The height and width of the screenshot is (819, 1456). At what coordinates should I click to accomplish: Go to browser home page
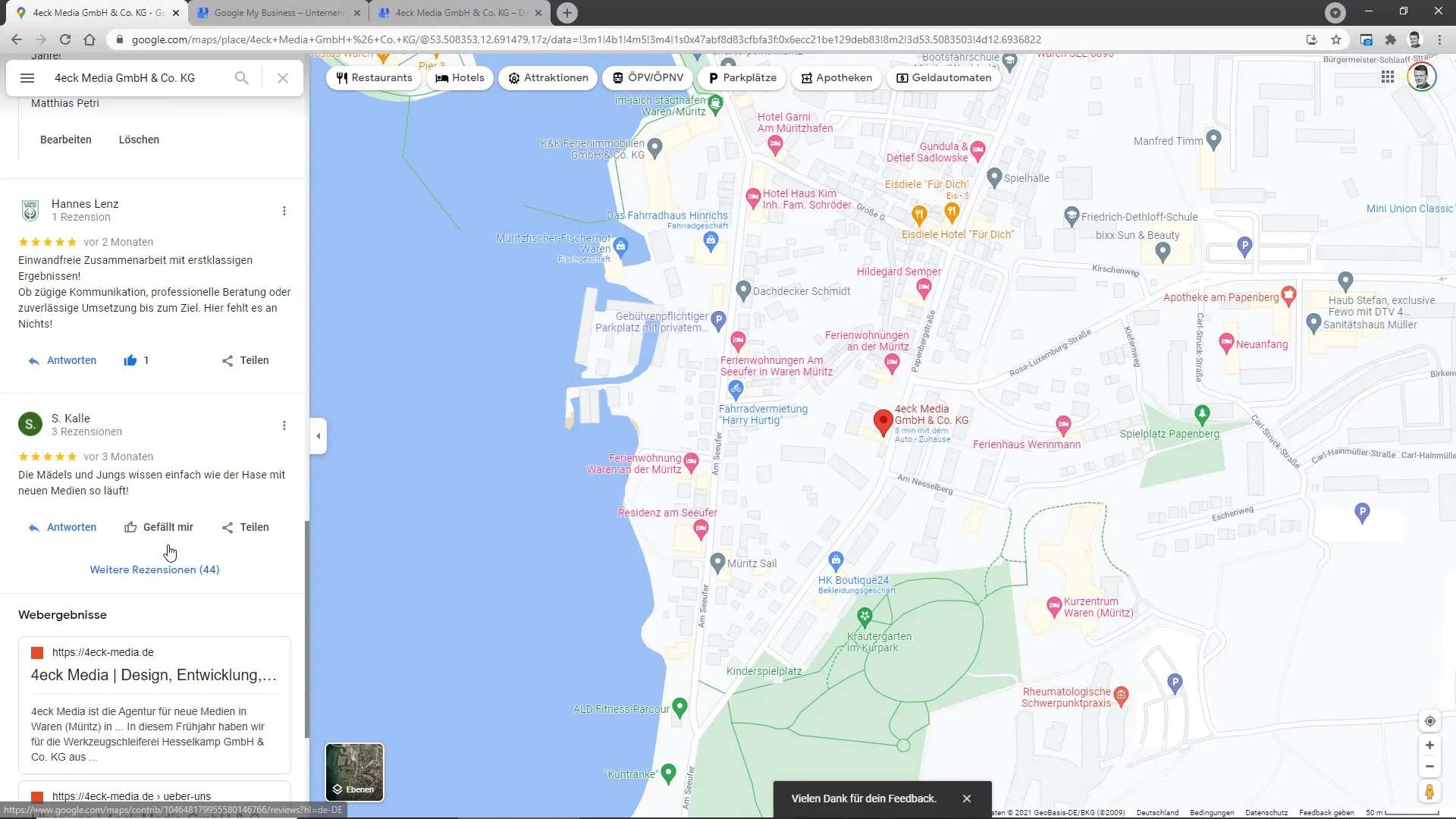[89, 39]
